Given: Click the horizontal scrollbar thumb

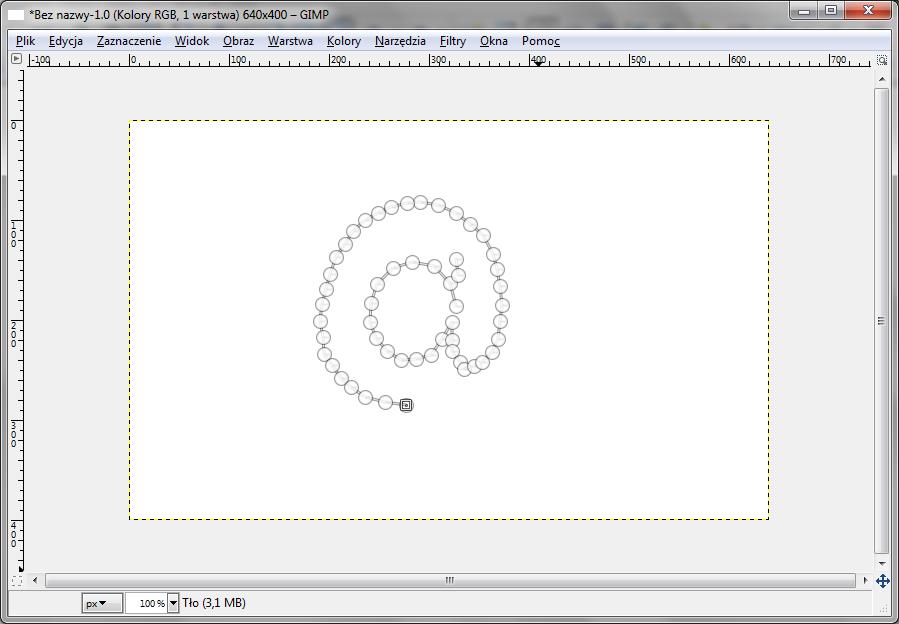Looking at the screenshot, I should click(450, 580).
